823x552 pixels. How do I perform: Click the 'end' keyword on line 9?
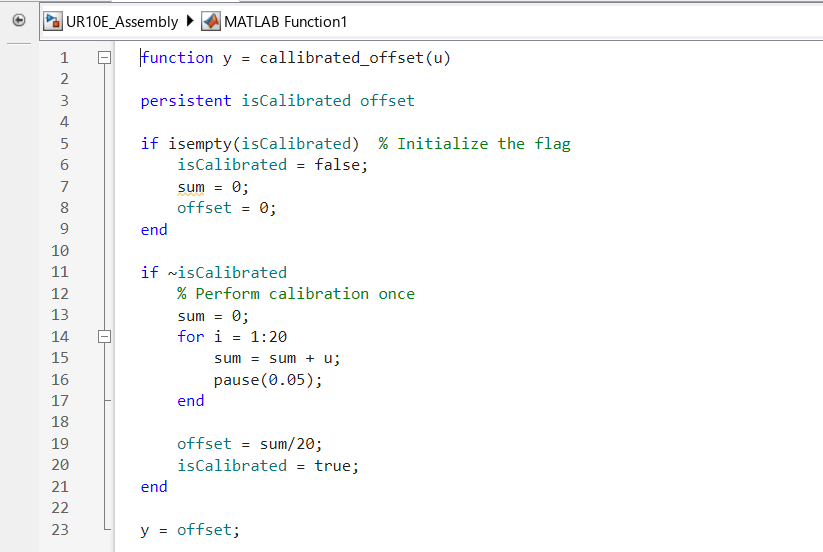pos(154,229)
